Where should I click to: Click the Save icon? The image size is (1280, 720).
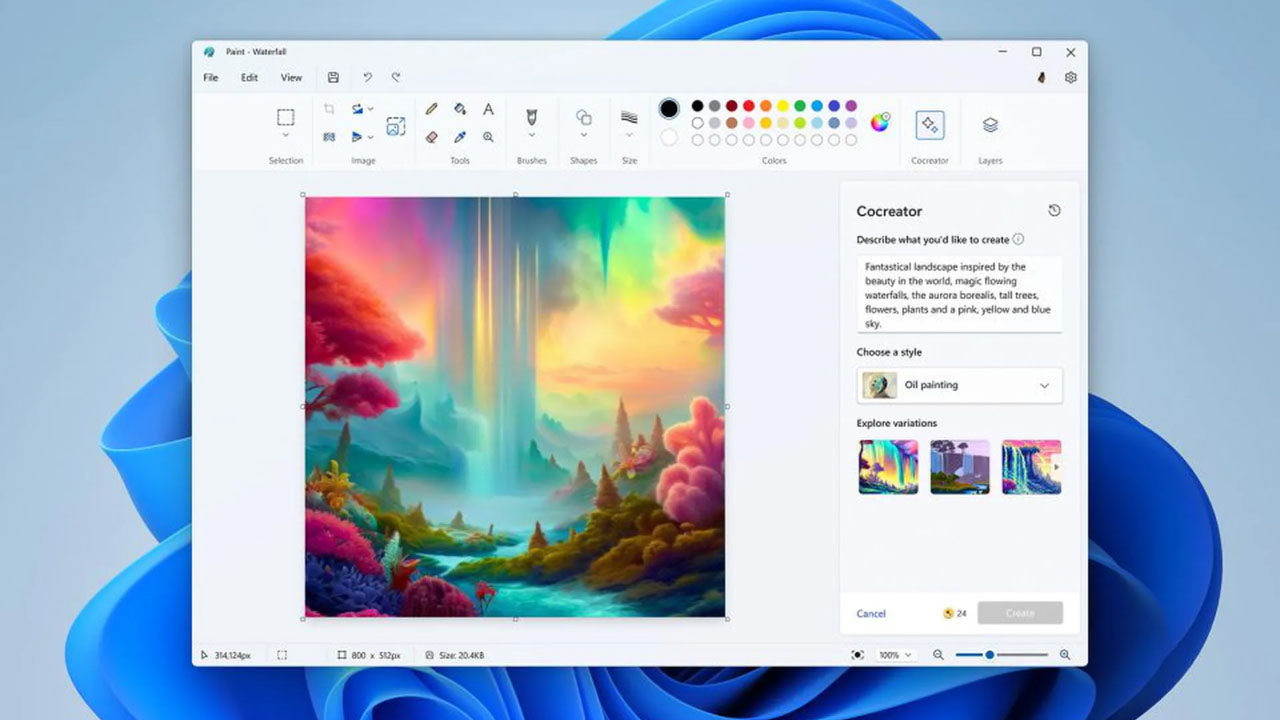(x=333, y=77)
